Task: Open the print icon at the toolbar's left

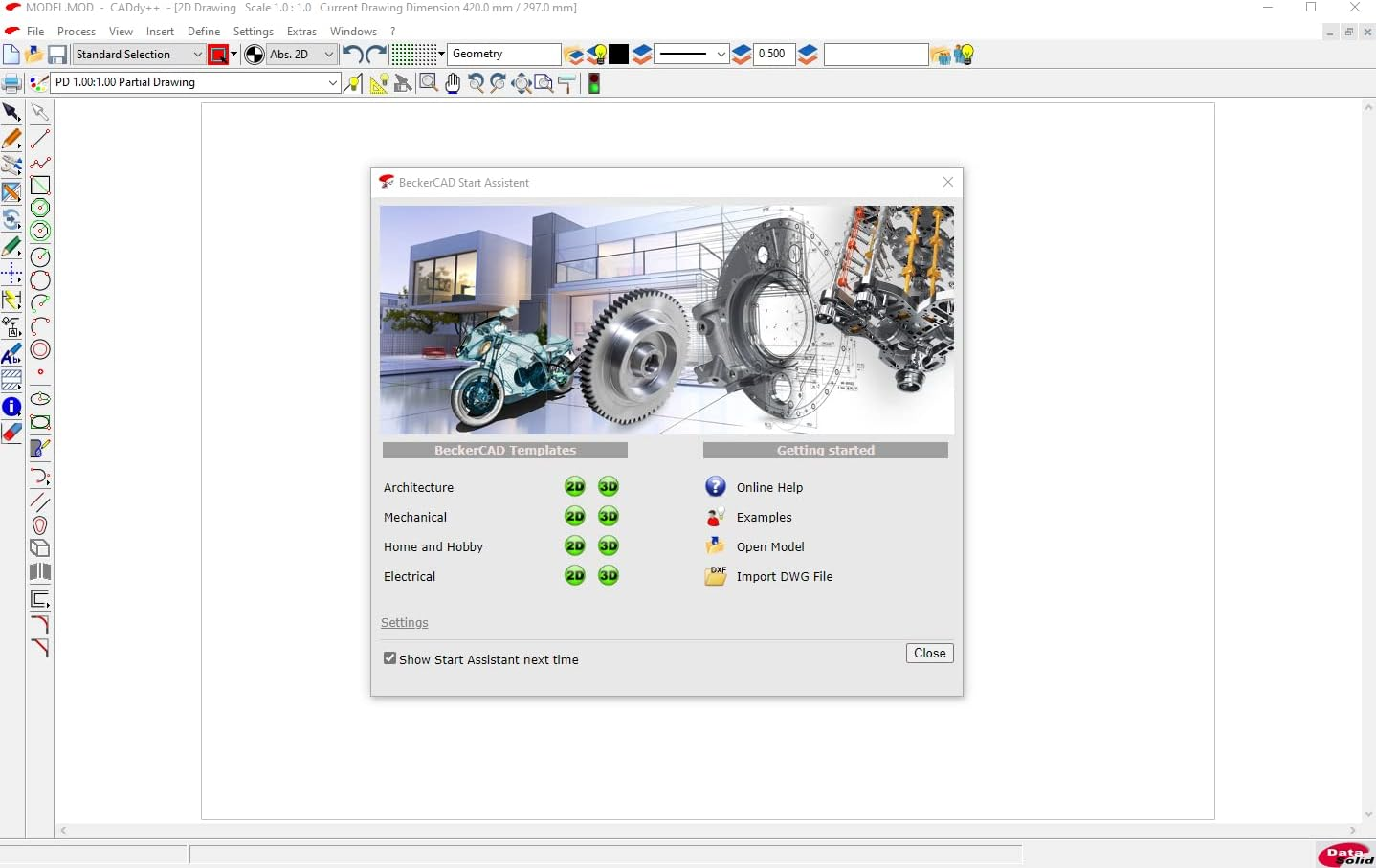Action: 11,83
